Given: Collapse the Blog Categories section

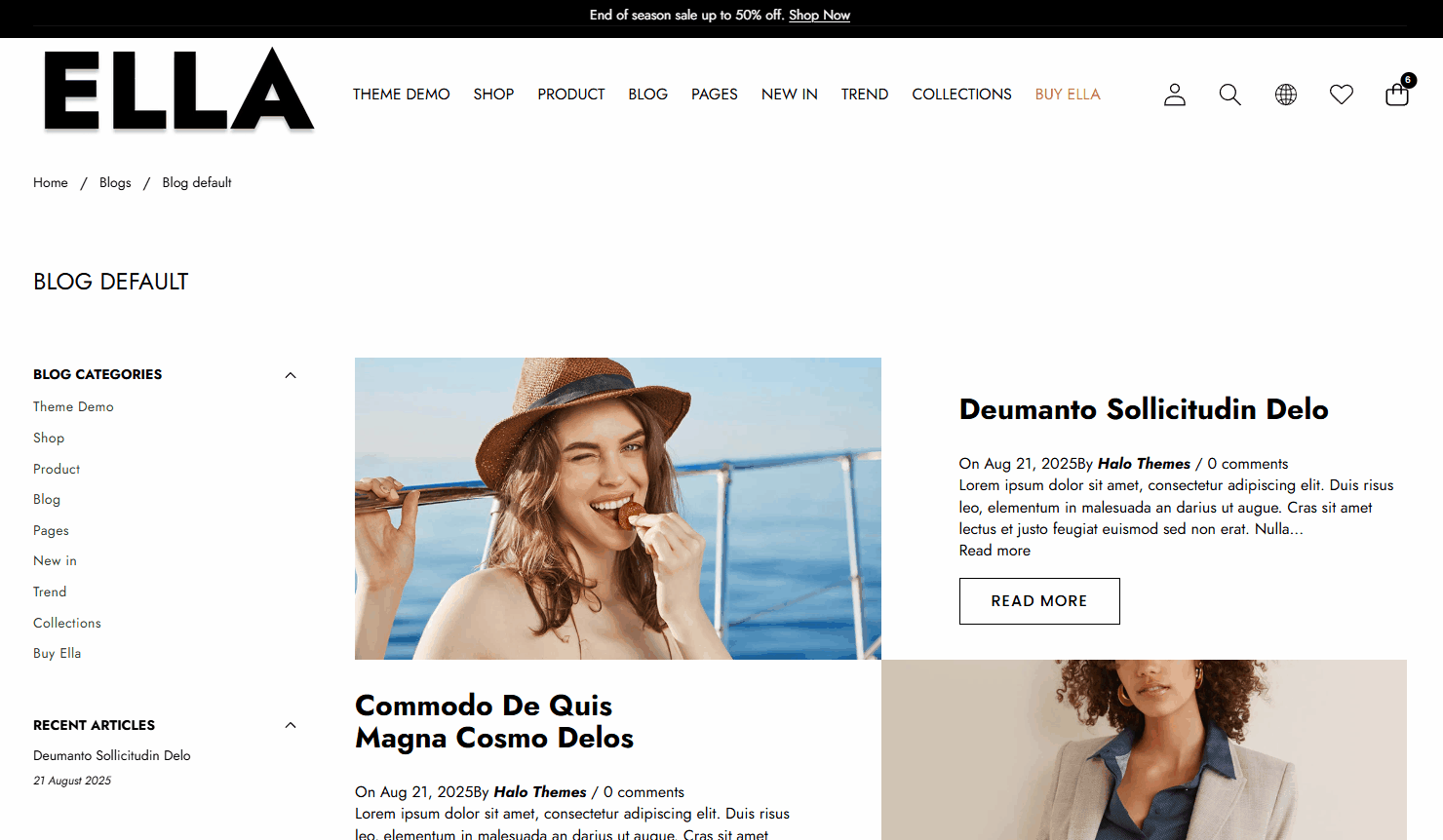Looking at the screenshot, I should [291, 375].
